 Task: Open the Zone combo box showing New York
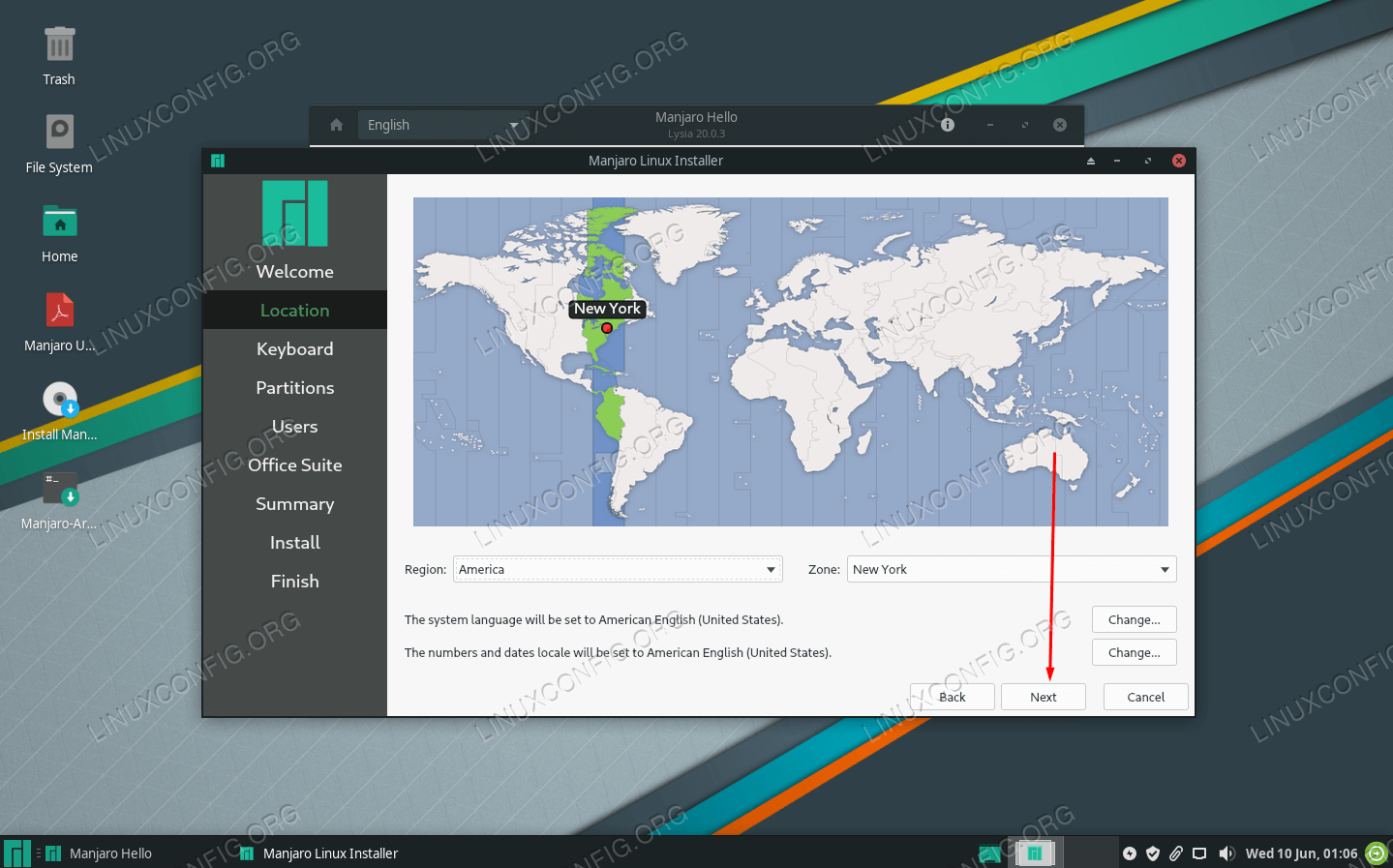[1012, 569]
